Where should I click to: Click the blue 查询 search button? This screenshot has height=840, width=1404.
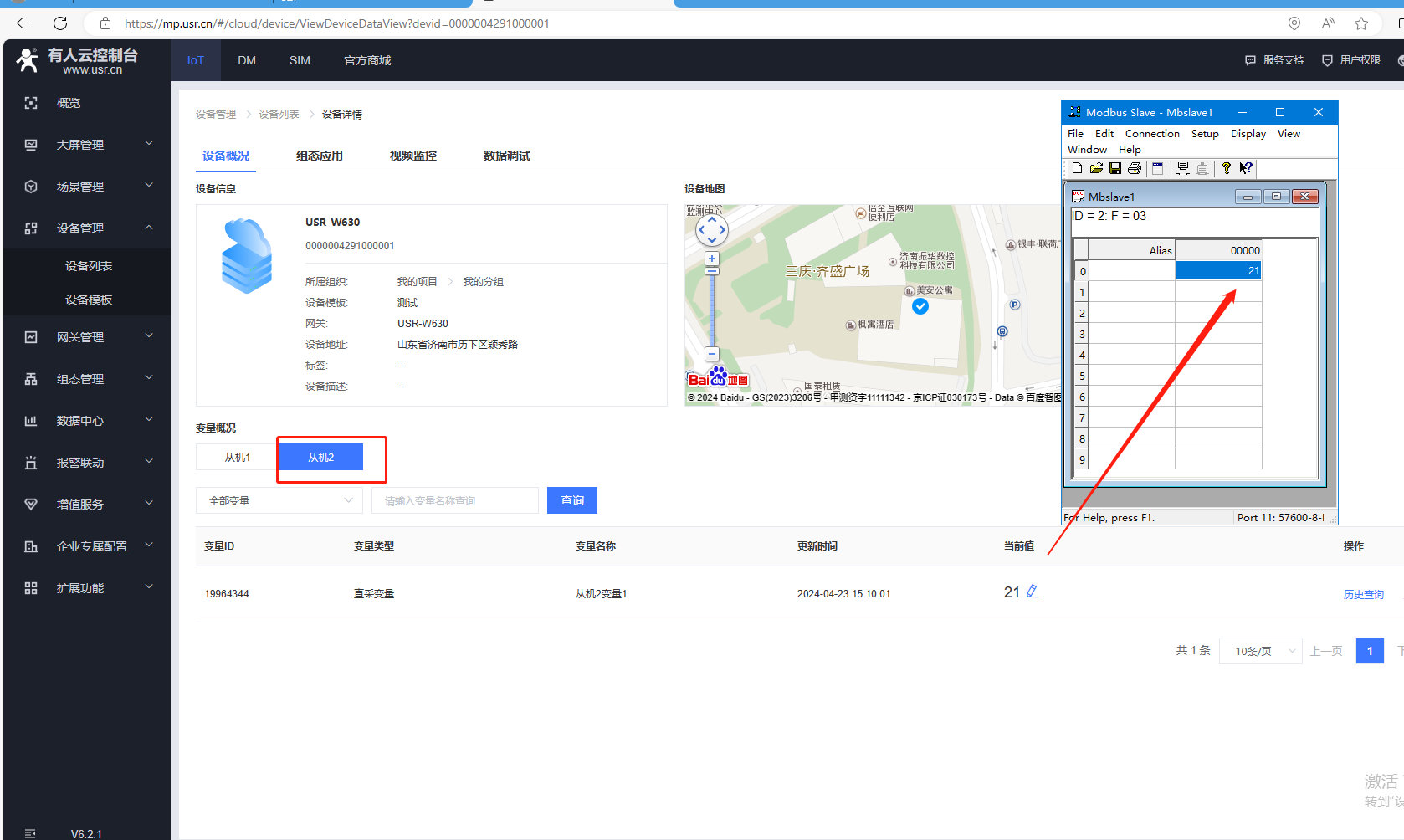click(571, 500)
